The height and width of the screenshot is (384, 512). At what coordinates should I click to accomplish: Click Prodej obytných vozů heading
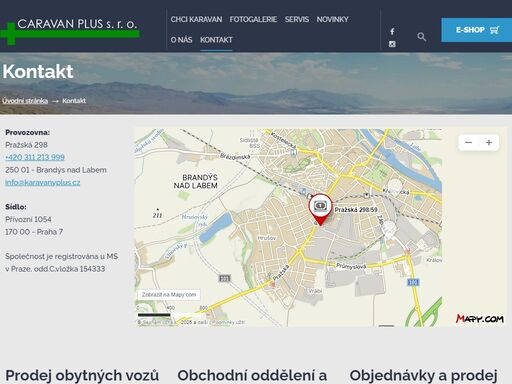82,375
